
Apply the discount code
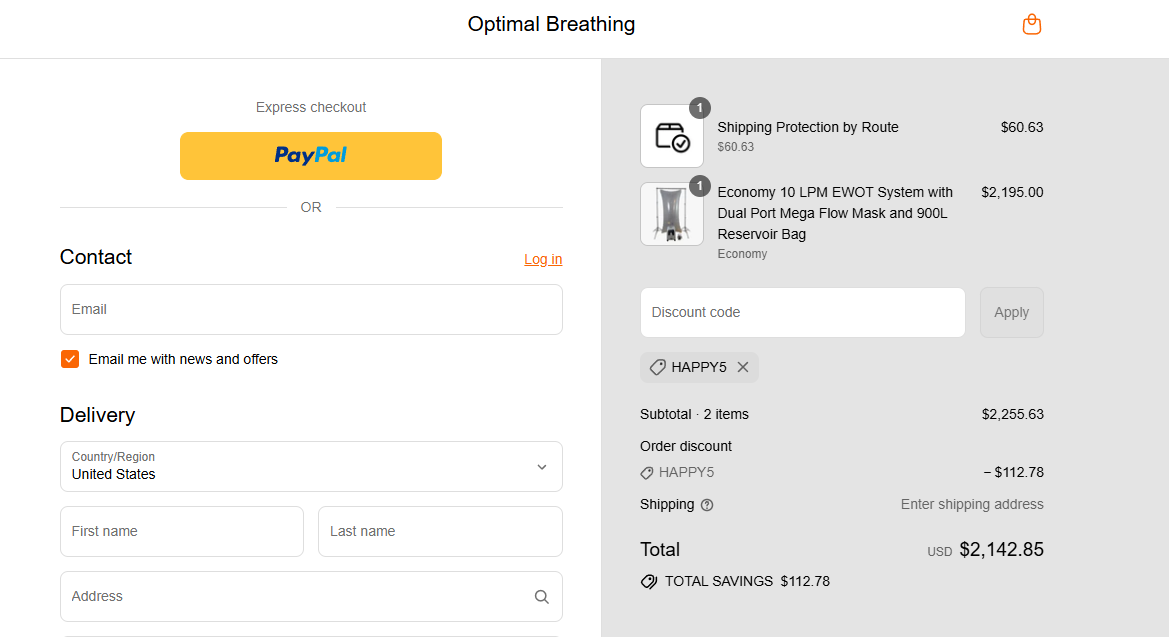[x=1011, y=313]
